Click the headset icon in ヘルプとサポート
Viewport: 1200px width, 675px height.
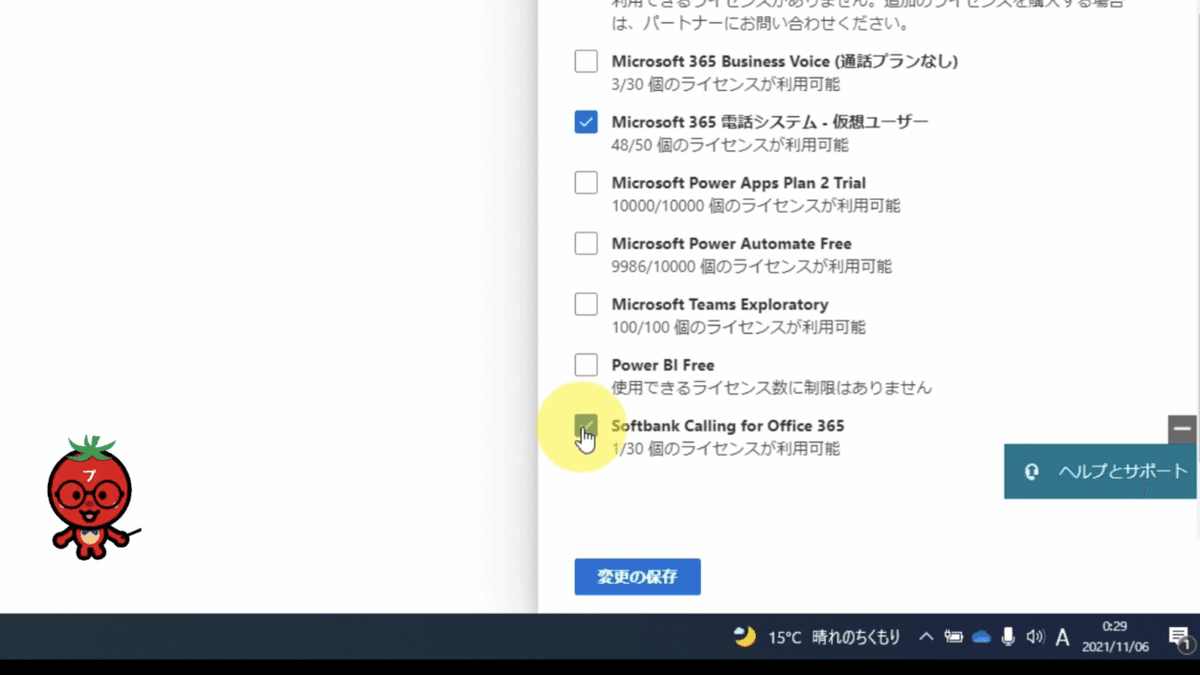click(x=1032, y=472)
